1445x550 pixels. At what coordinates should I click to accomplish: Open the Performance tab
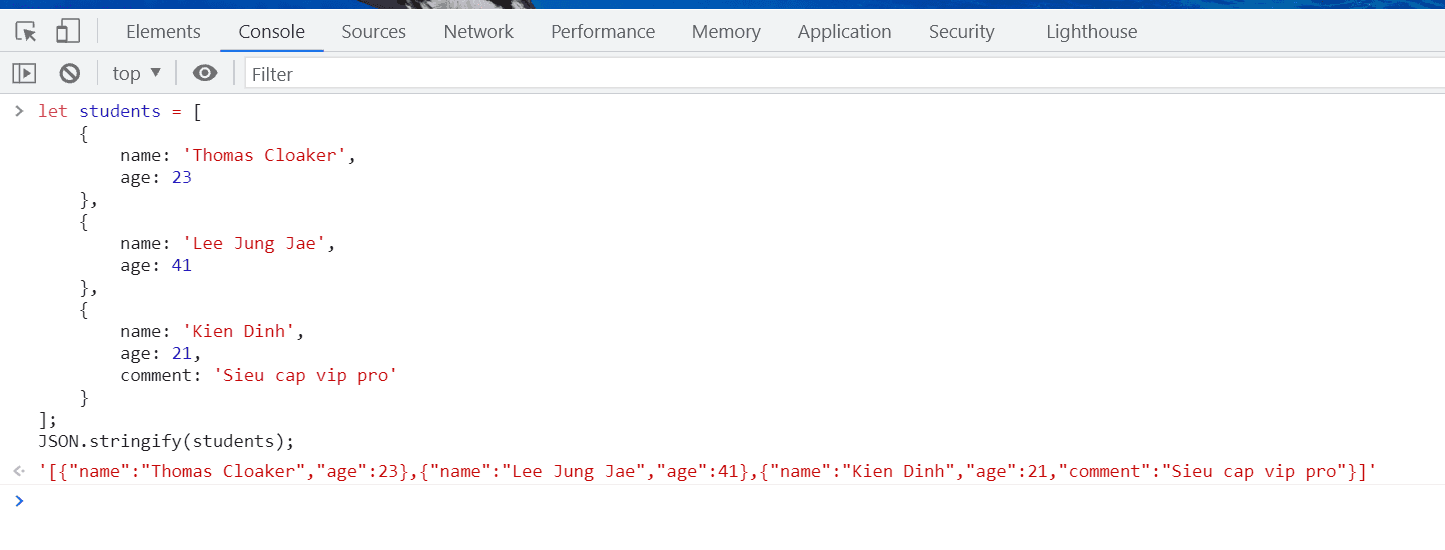tap(602, 32)
